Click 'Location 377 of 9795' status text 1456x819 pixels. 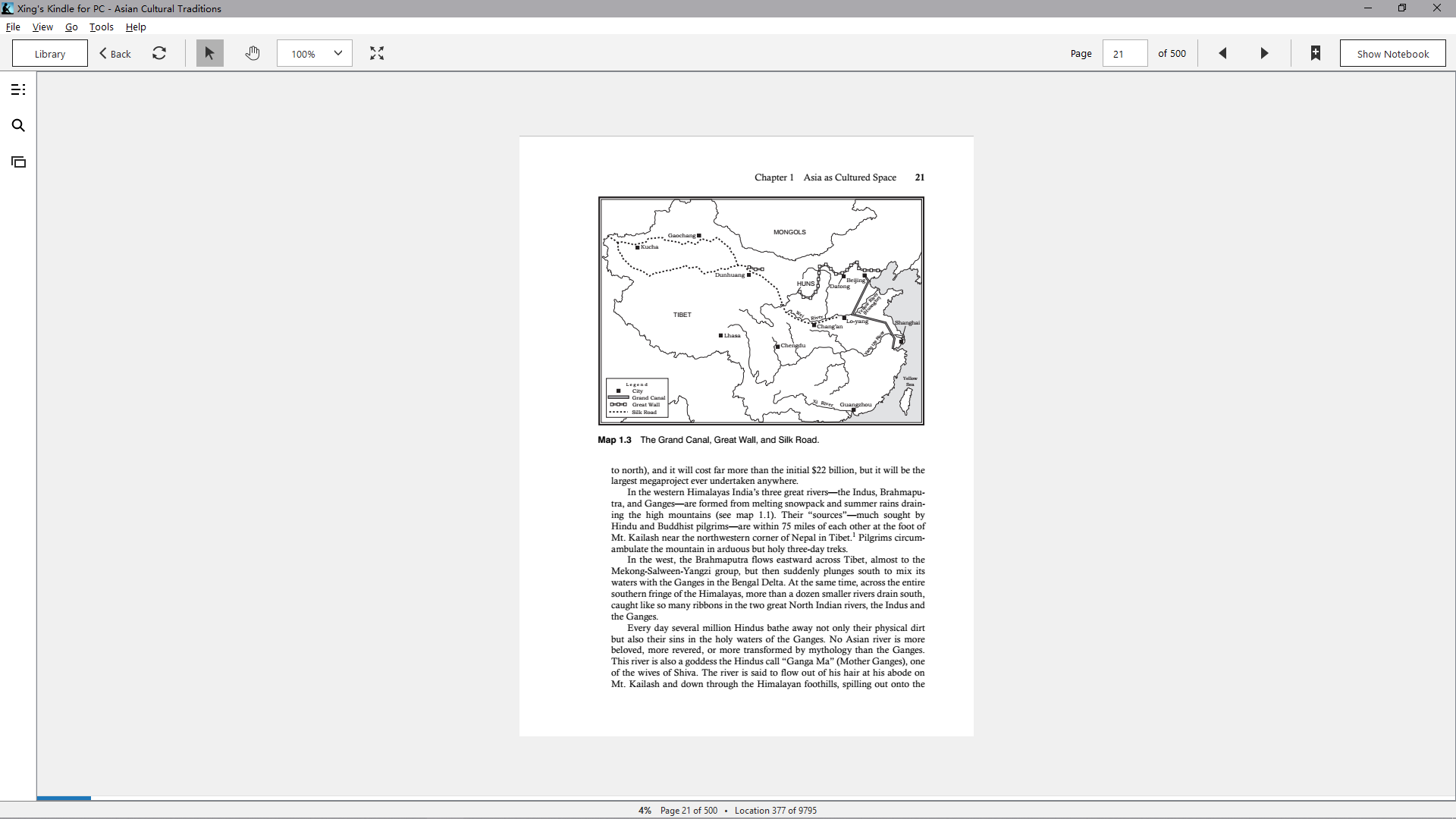[x=776, y=811]
